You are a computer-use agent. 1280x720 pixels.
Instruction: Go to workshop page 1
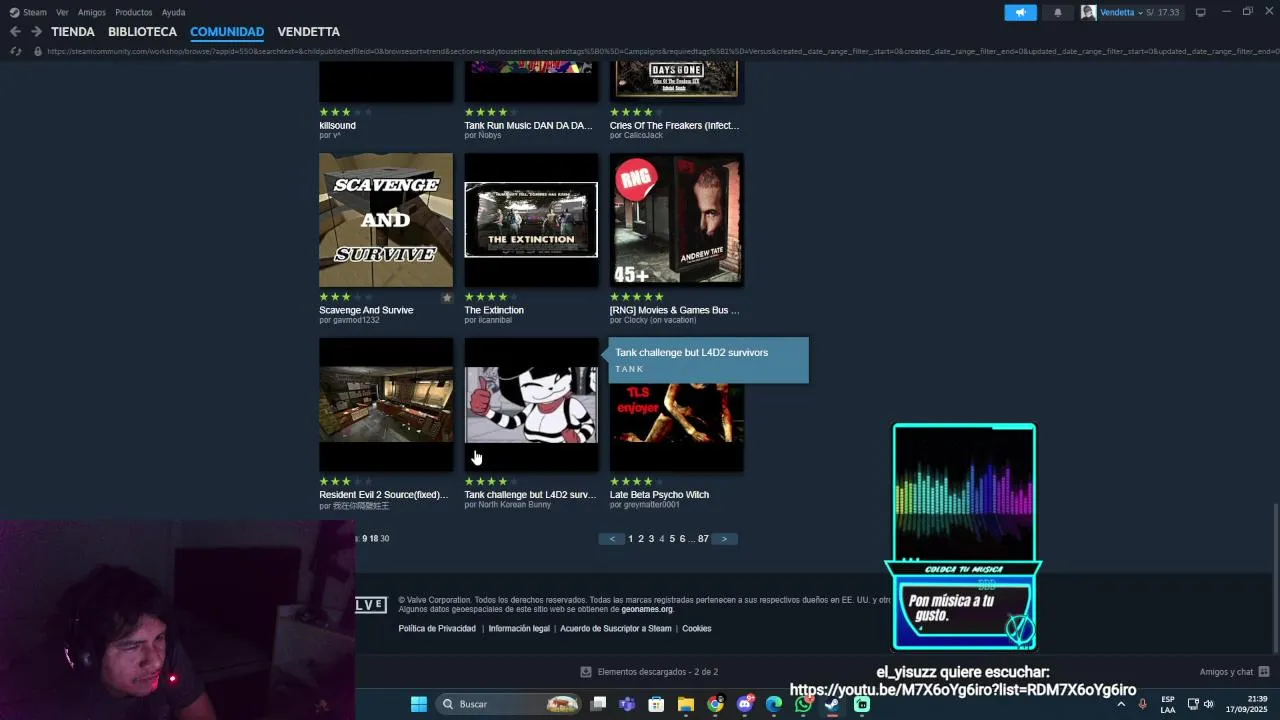630,539
